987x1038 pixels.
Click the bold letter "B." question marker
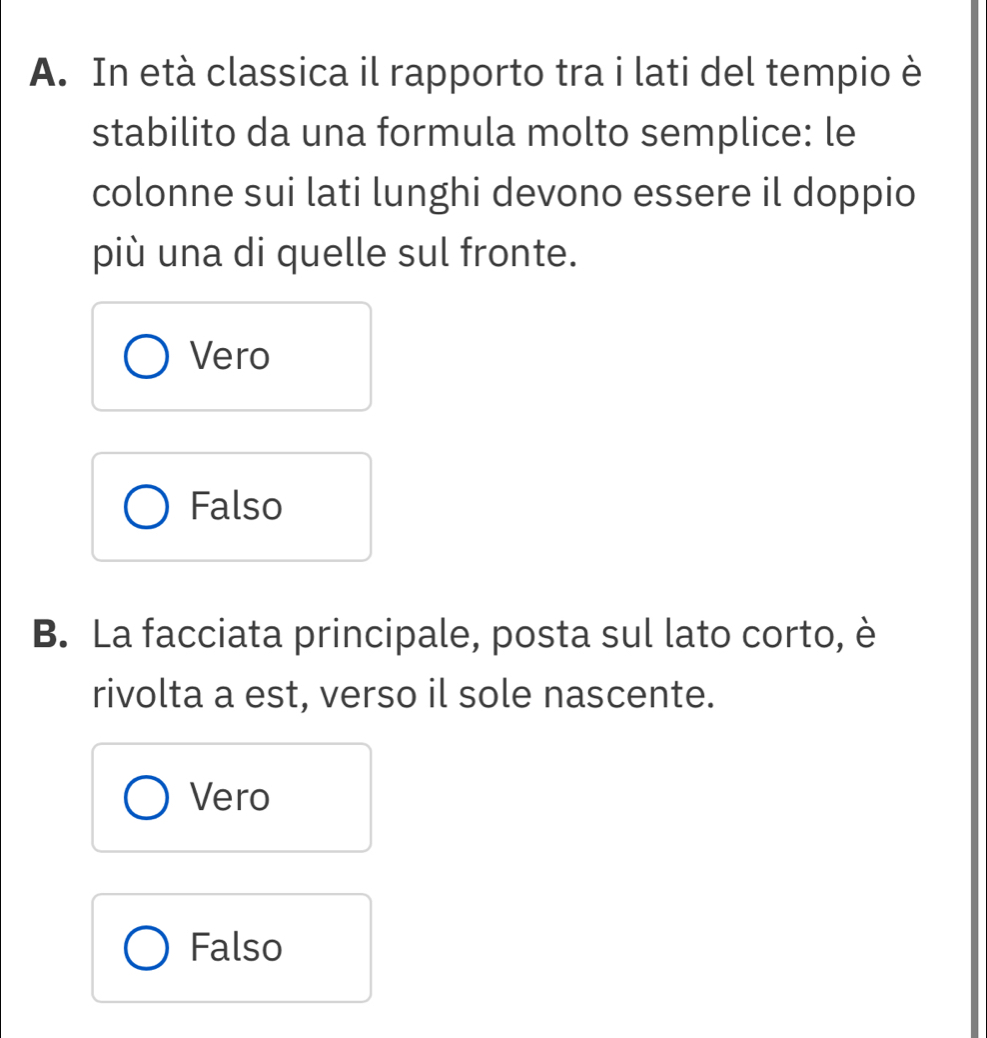(x=56, y=635)
